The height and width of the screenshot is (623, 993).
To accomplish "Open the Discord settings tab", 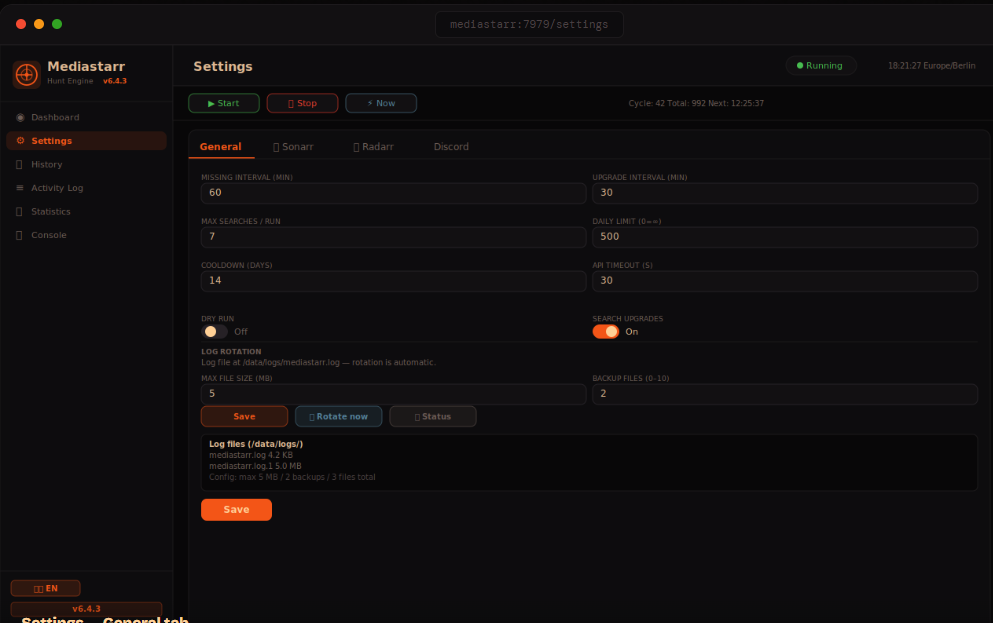I will [x=451, y=146].
